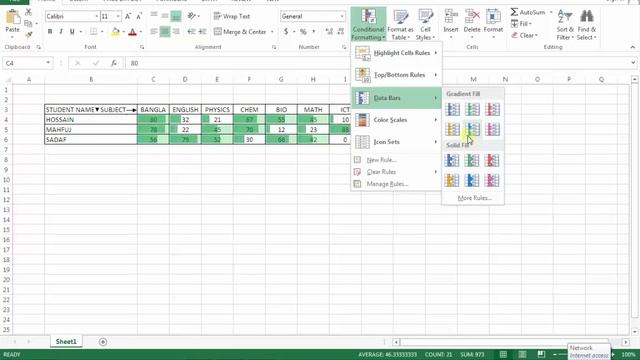Image resolution: width=640 pixels, height=360 pixels.
Task: Collapse the ribbon with the chevron
Action: [632, 47]
